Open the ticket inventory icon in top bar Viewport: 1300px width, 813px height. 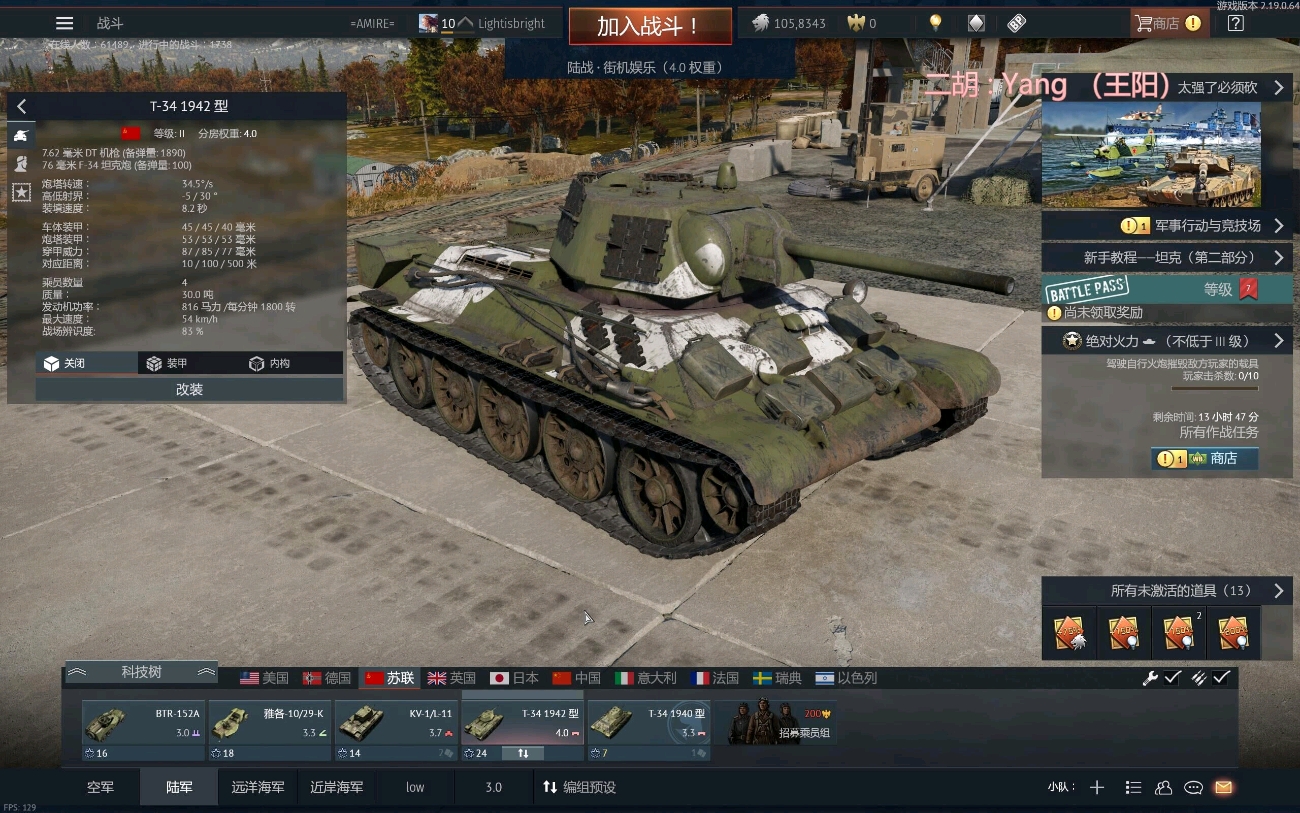tap(1017, 23)
